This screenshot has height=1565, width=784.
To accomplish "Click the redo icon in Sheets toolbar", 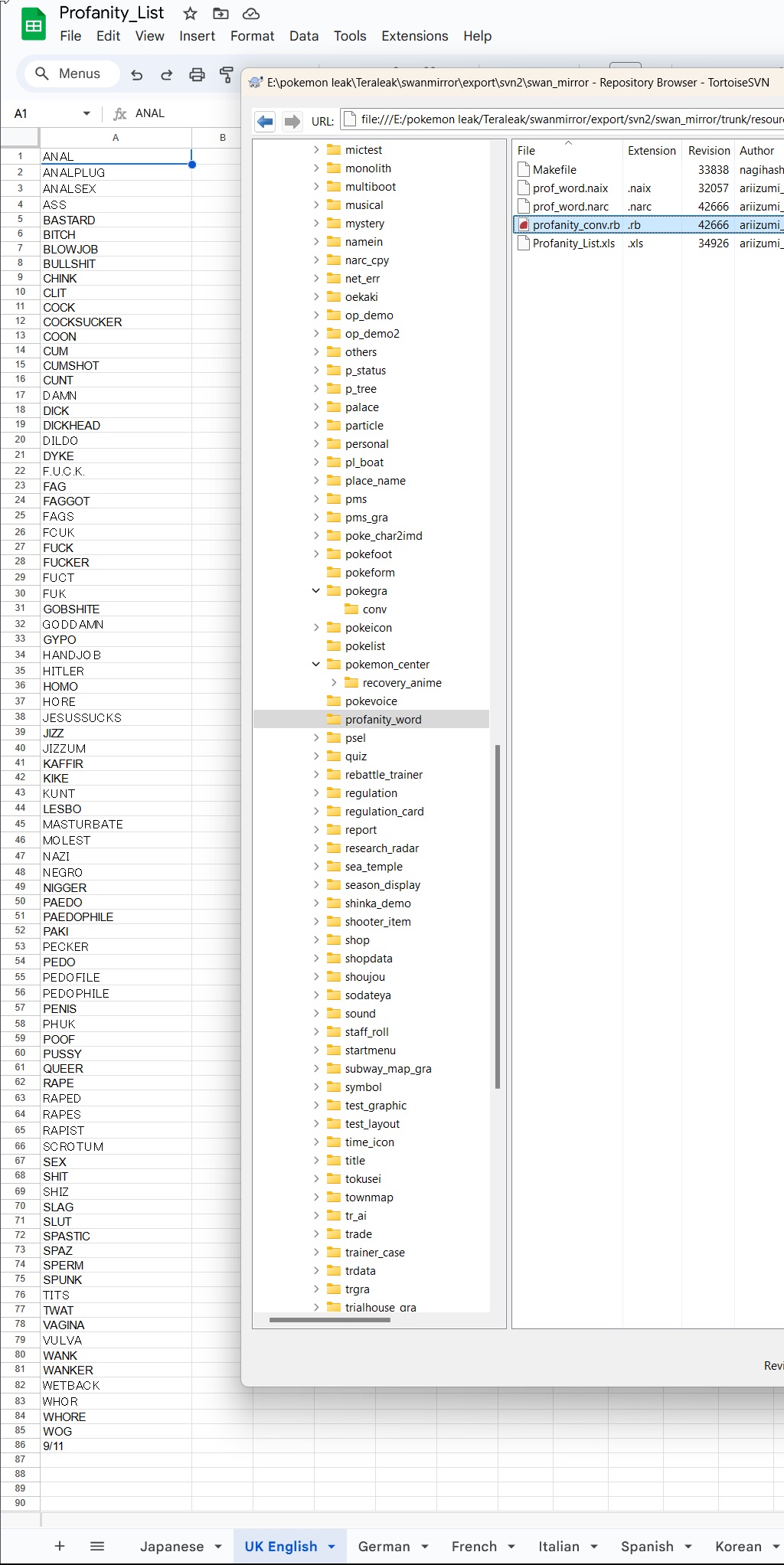I will pos(166,74).
